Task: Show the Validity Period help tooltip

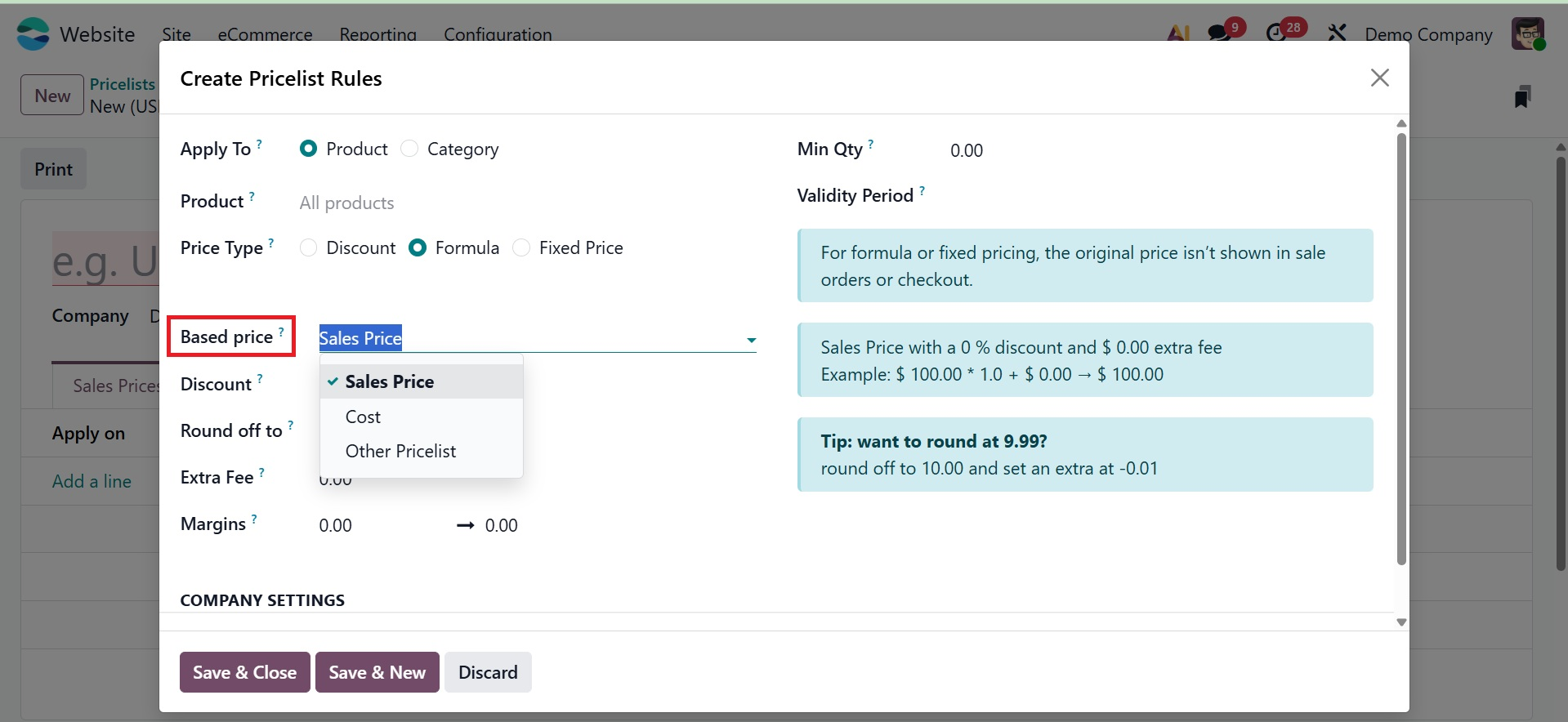Action: [922, 190]
